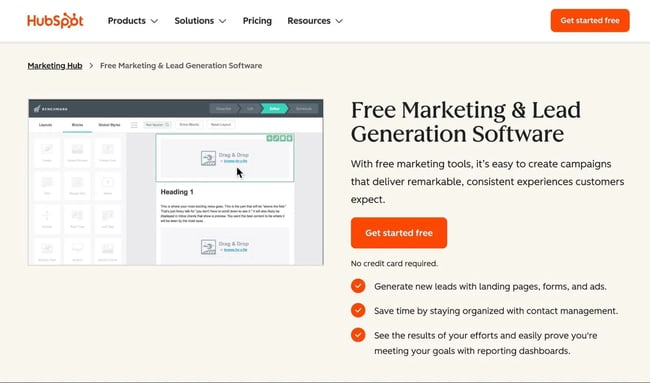
Task: Select the Save time by staying organized text
Action: [x=496, y=311]
